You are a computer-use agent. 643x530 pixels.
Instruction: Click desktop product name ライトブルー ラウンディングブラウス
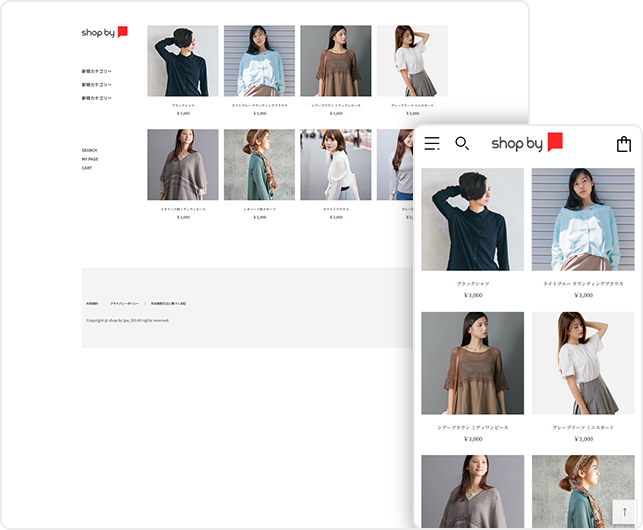point(260,105)
